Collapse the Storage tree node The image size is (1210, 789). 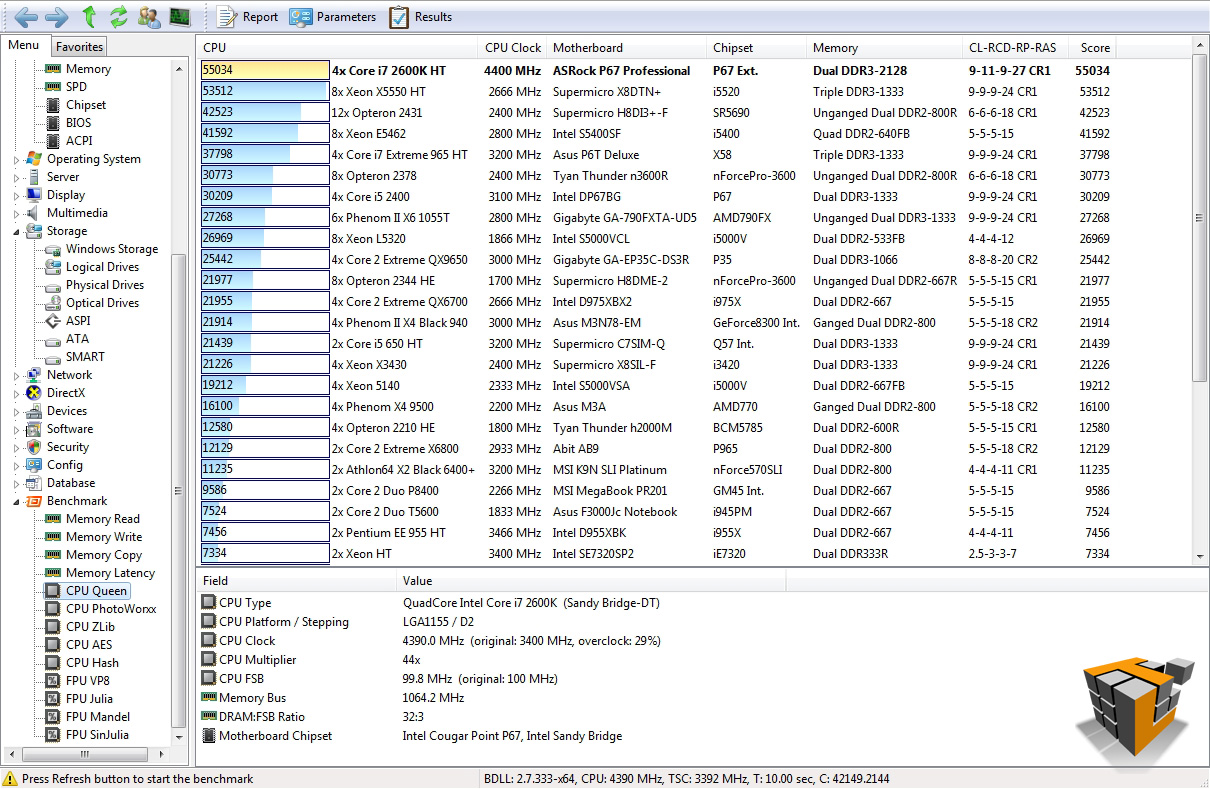pos(16,232)
